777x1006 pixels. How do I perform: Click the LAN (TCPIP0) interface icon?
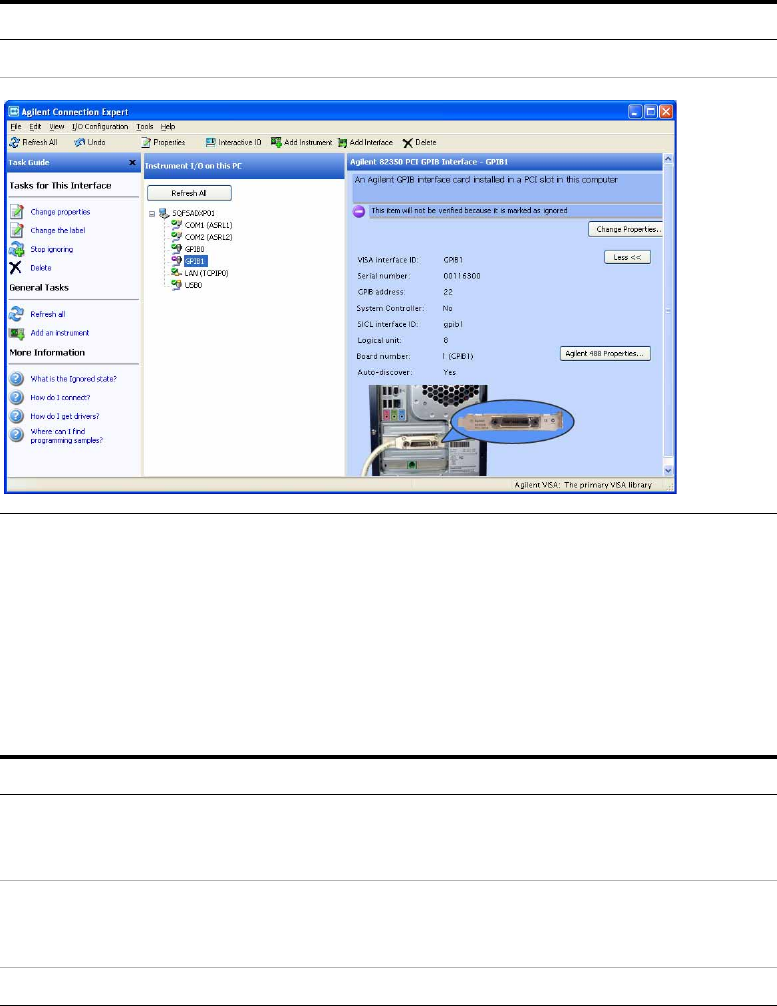tap(176, 273)
